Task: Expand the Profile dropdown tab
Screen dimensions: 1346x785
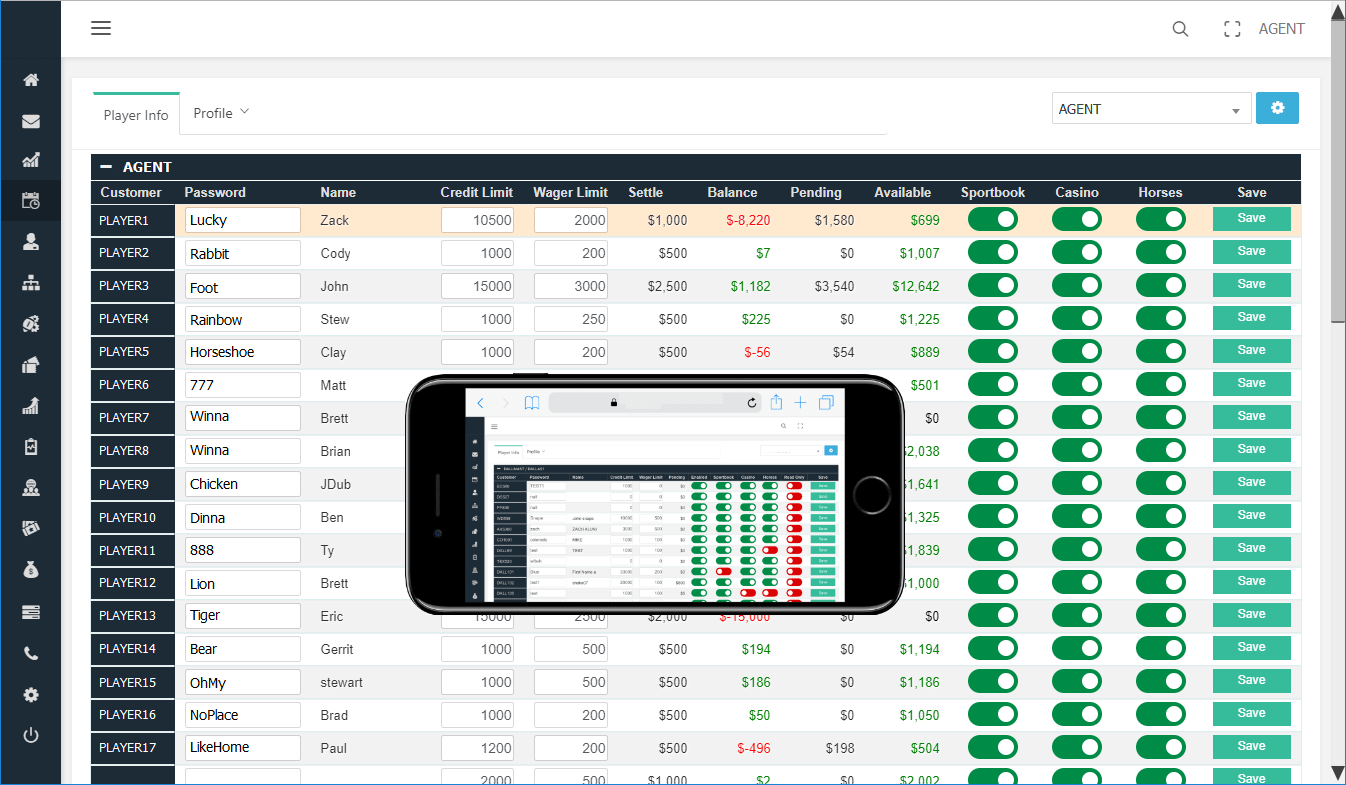Action: click(221, 113)
